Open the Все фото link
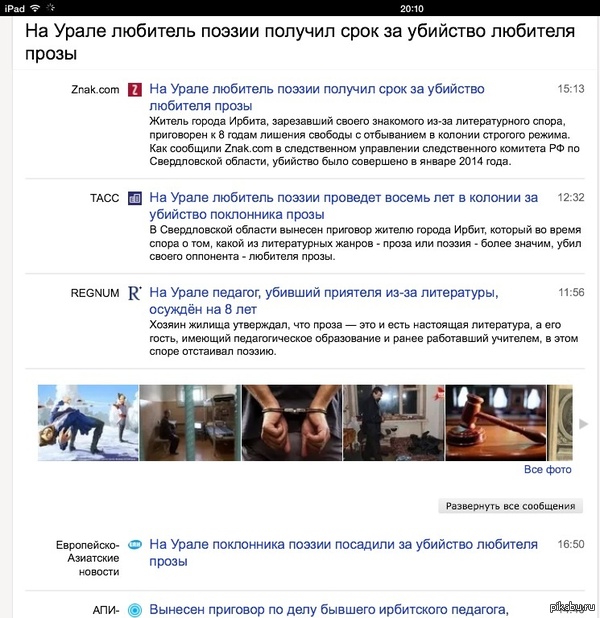Screen dimensions: 600x618 click(x=547, y=469)
